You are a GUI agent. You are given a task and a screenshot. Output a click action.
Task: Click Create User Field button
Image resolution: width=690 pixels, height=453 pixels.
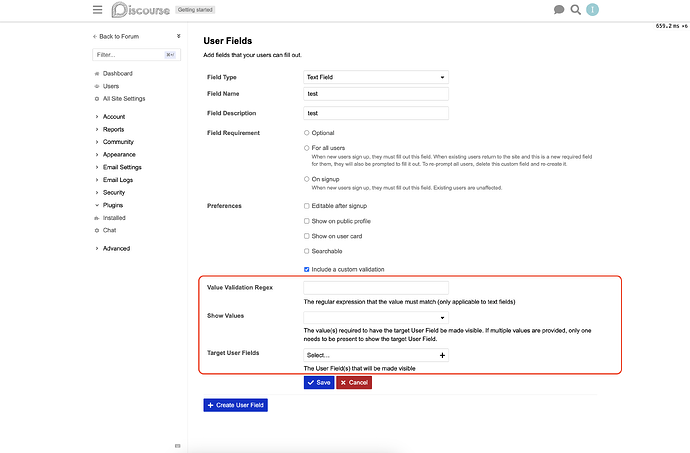click(235, 405)
